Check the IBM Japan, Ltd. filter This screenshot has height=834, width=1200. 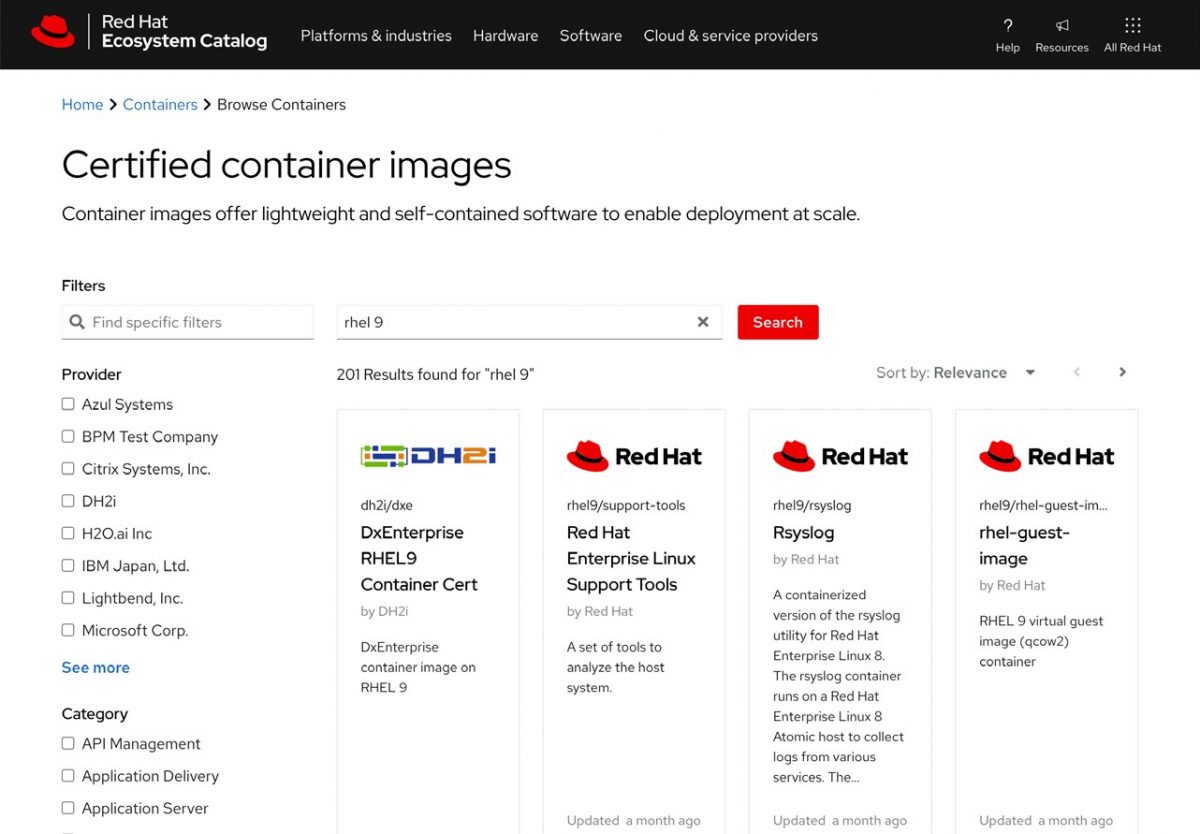[x=68, y=565]
